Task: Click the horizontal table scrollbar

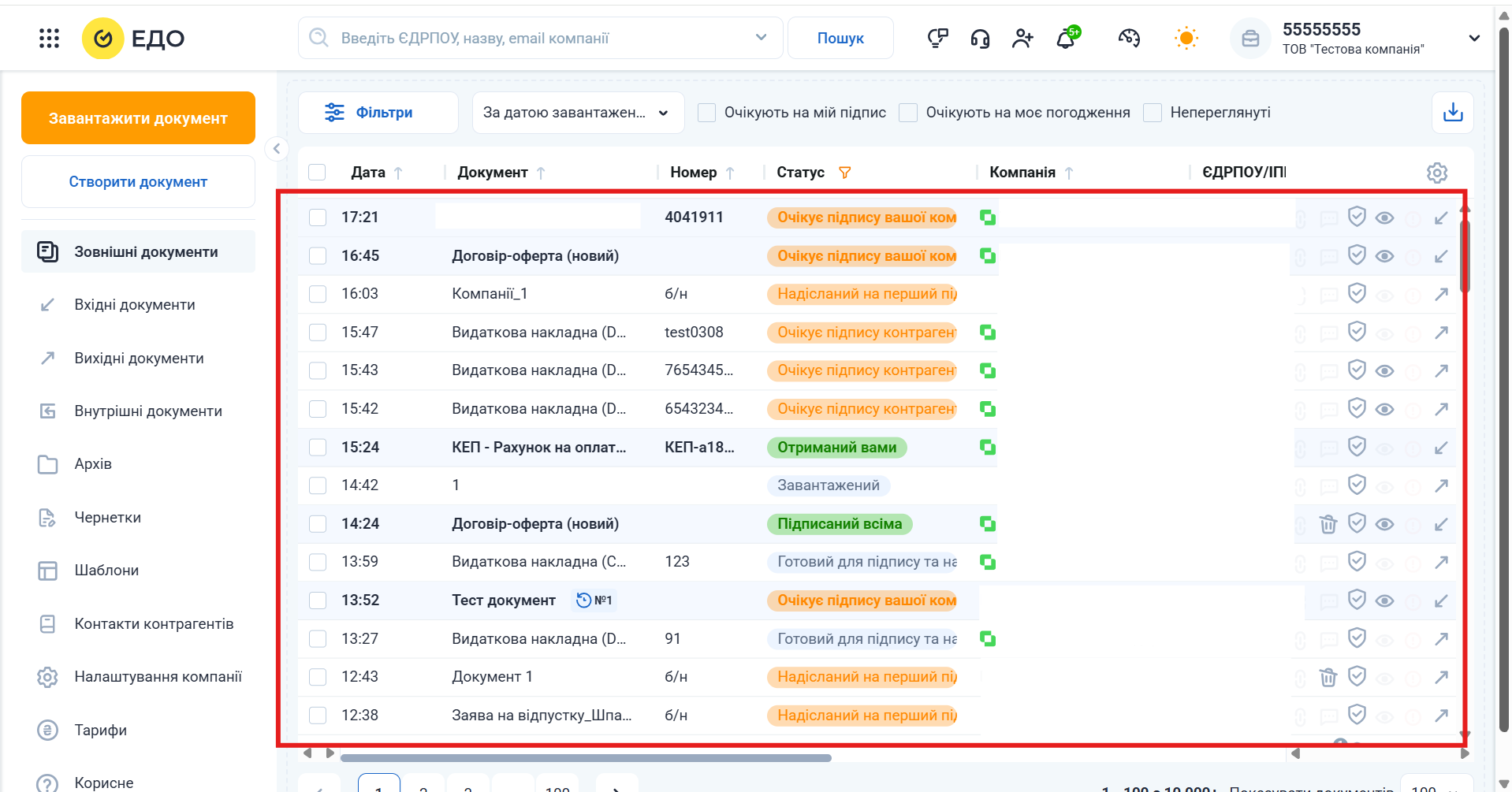Action: click(586, 758)
